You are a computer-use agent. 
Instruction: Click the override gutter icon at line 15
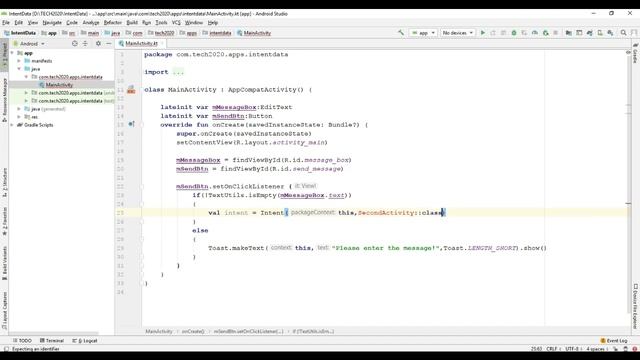(x=131, y=124)
